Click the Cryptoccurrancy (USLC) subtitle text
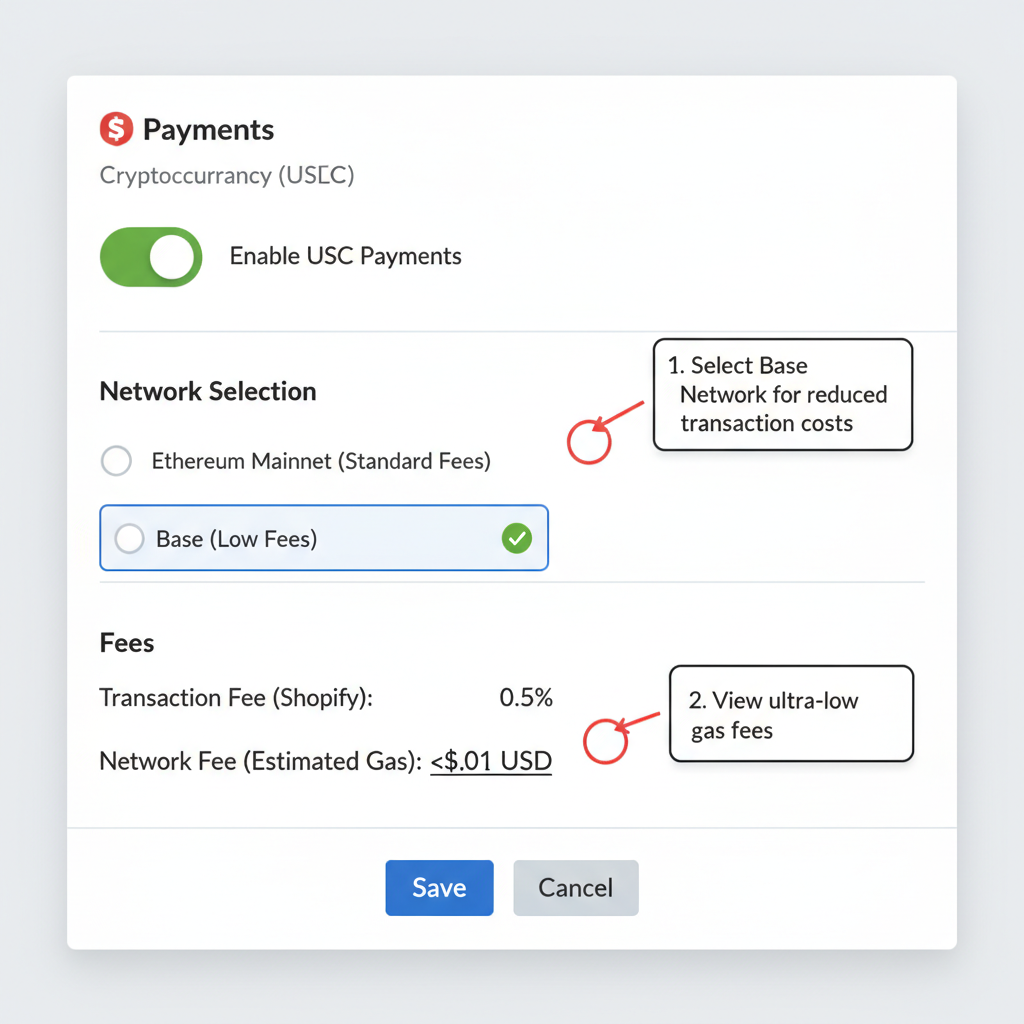 click(226, 175)
